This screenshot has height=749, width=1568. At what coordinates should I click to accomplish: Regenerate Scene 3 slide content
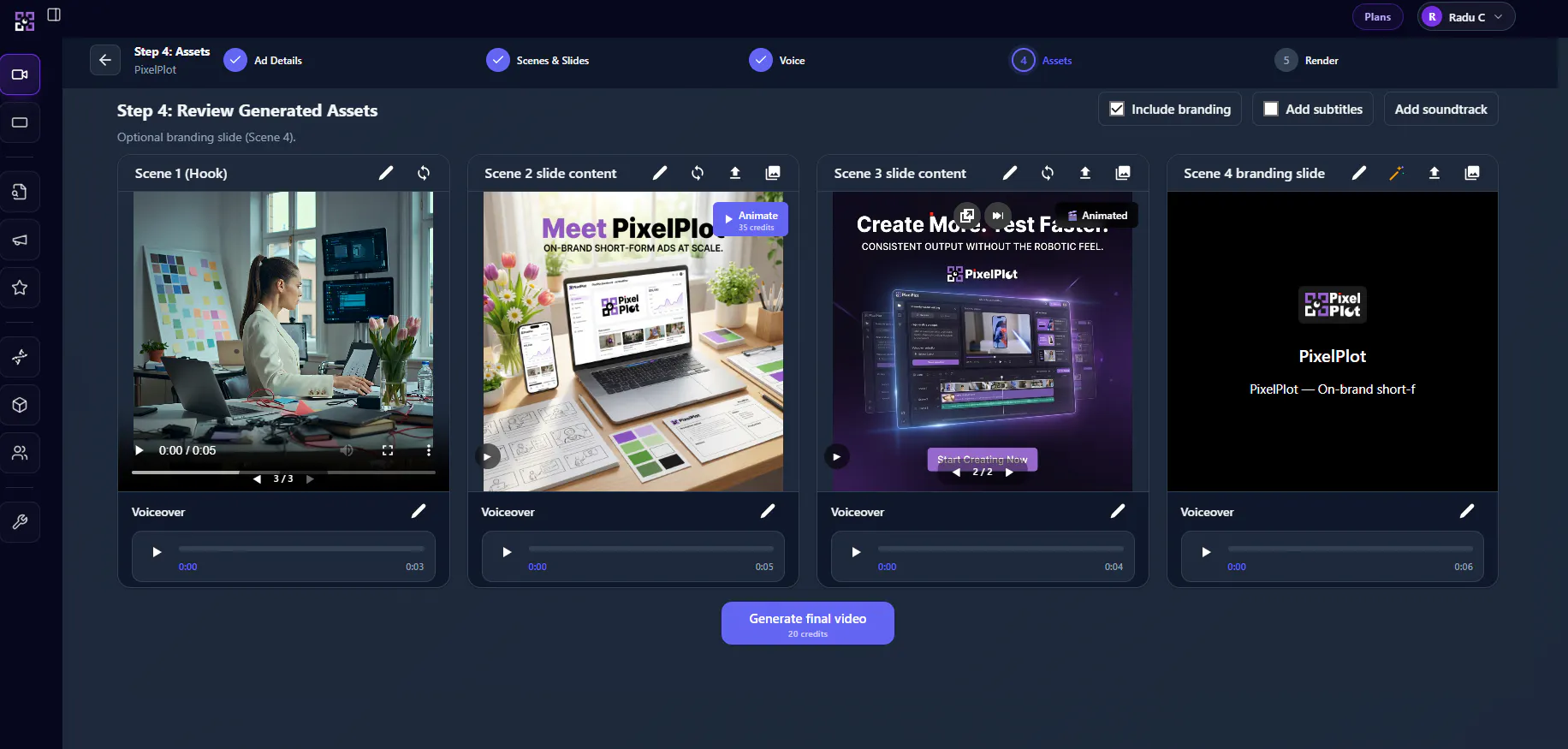pyautogui.click(x=1048, y=173)
